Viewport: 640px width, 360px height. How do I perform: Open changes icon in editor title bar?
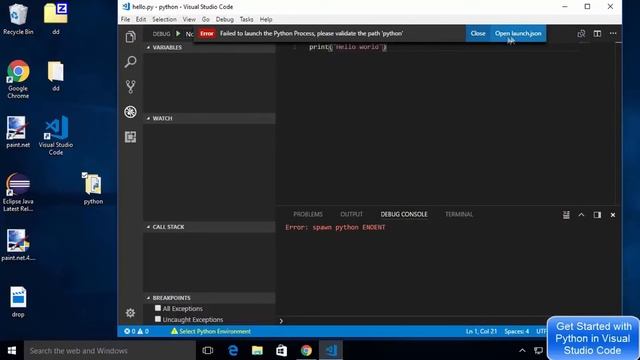pos(581,33)
